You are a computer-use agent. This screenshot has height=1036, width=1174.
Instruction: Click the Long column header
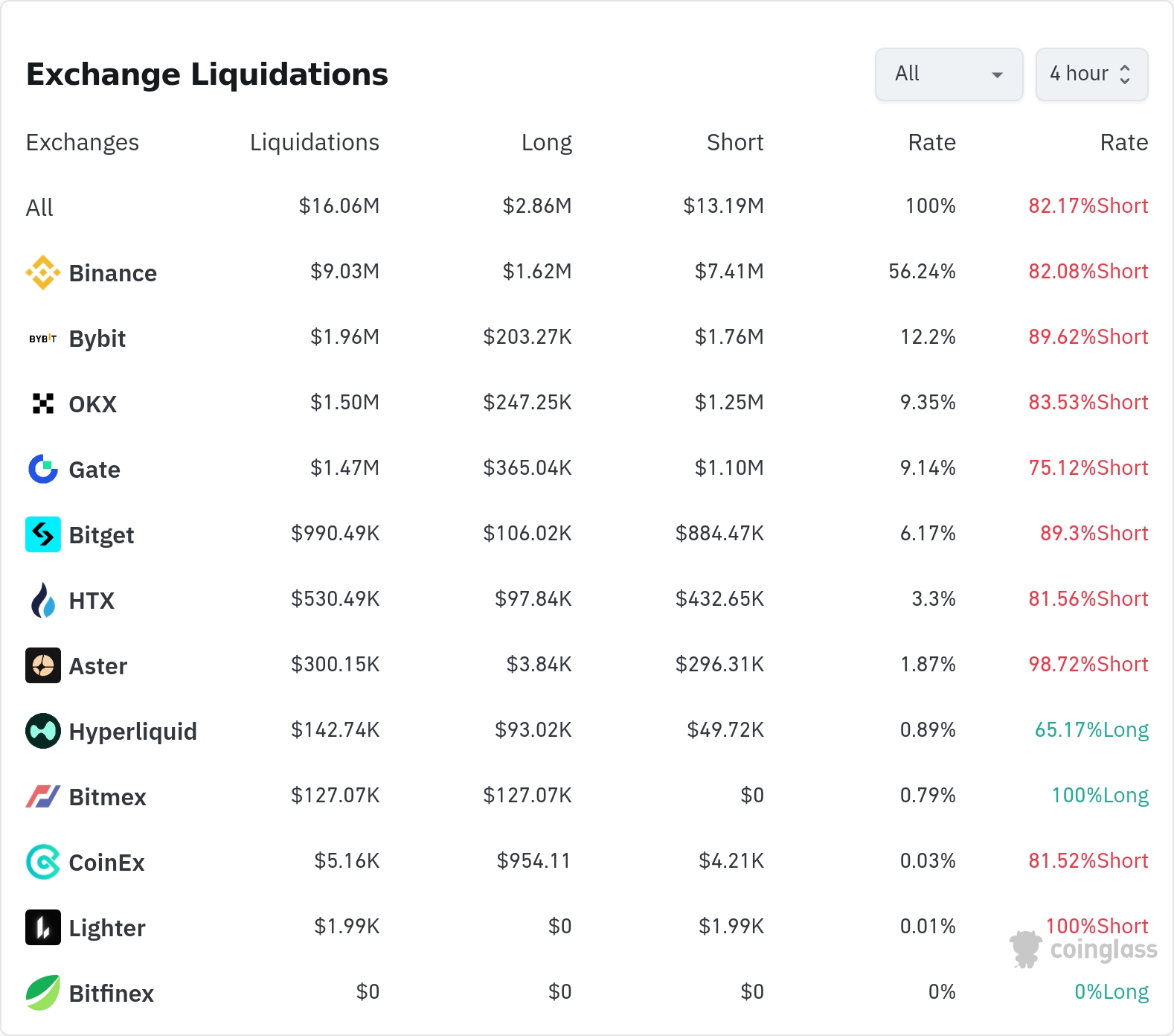click(x=546, y=142)
